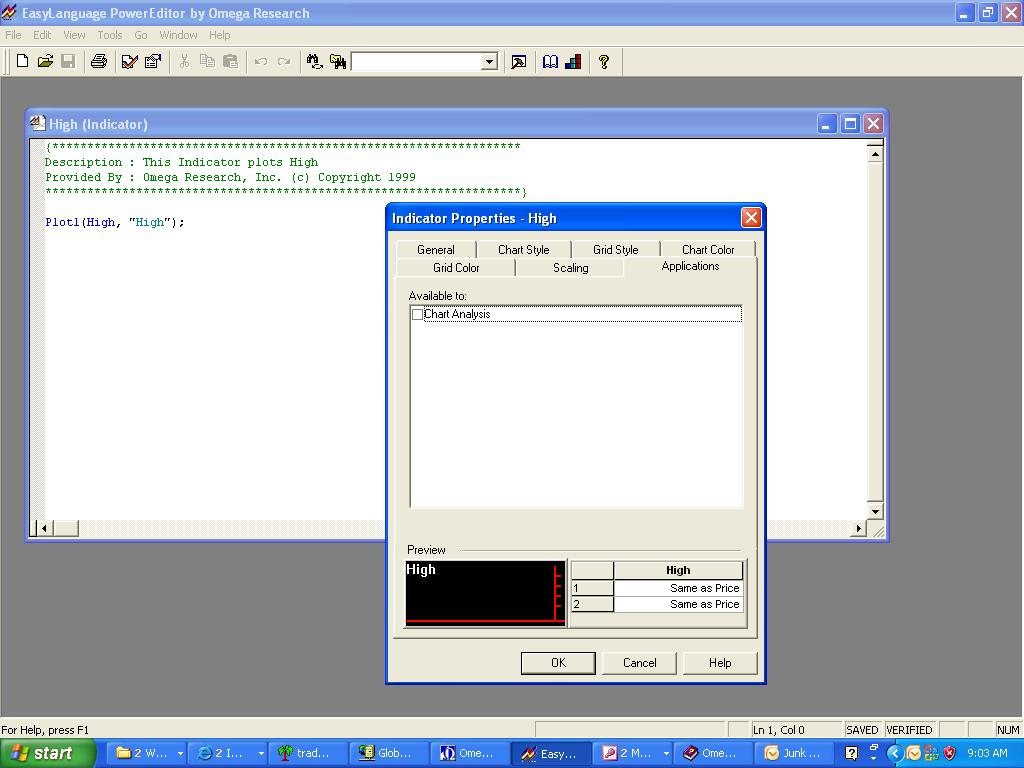This screenshot has width=1024, height=768.
Task: Click the 'Provided By : Omega Research' comment line
Action: (230, 177)
